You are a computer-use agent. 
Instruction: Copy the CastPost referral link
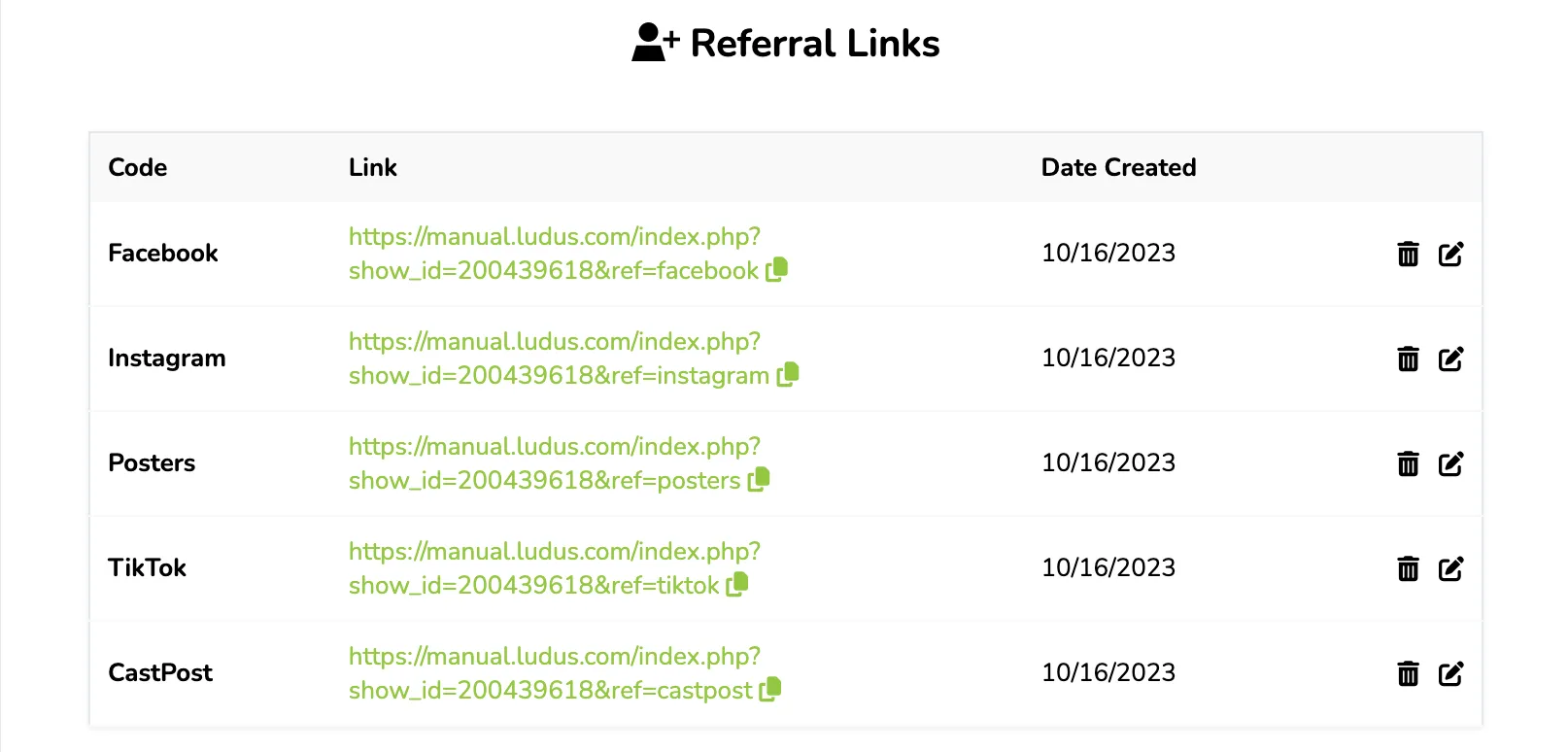point(770,689)
